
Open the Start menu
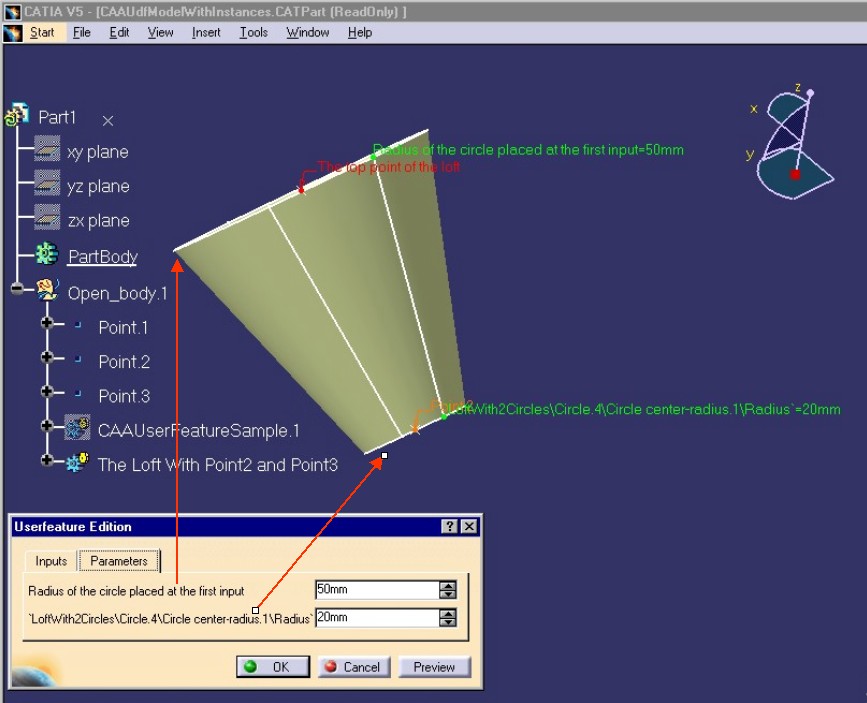coord(42,33)
